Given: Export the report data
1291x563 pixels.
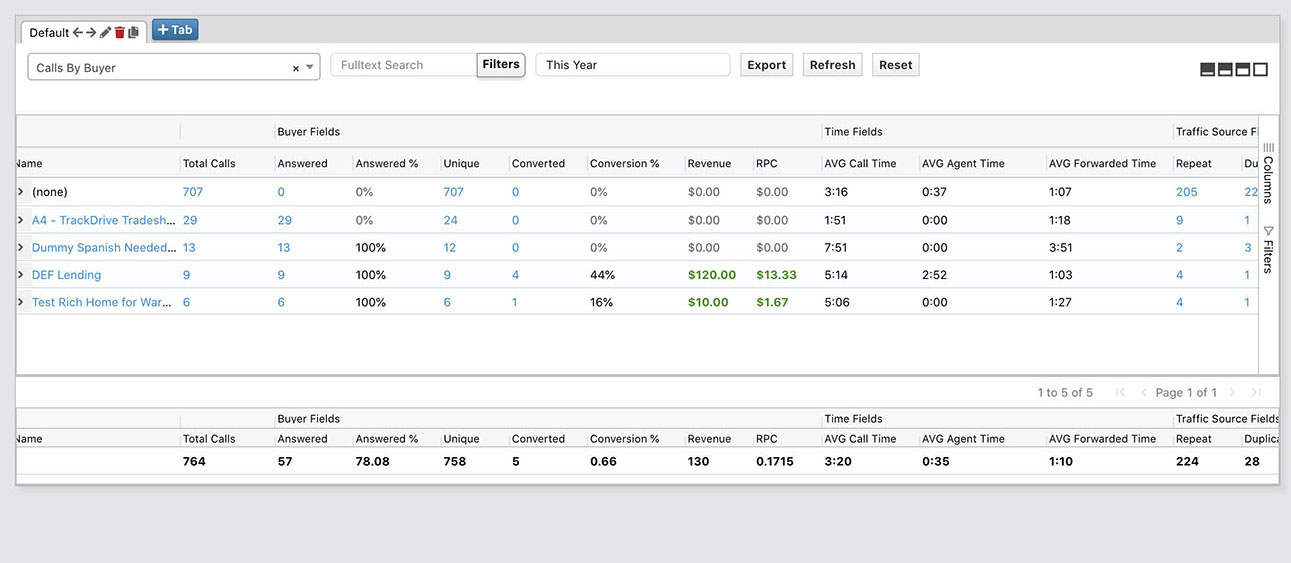Looking at the screenshot, I should 767,65.
